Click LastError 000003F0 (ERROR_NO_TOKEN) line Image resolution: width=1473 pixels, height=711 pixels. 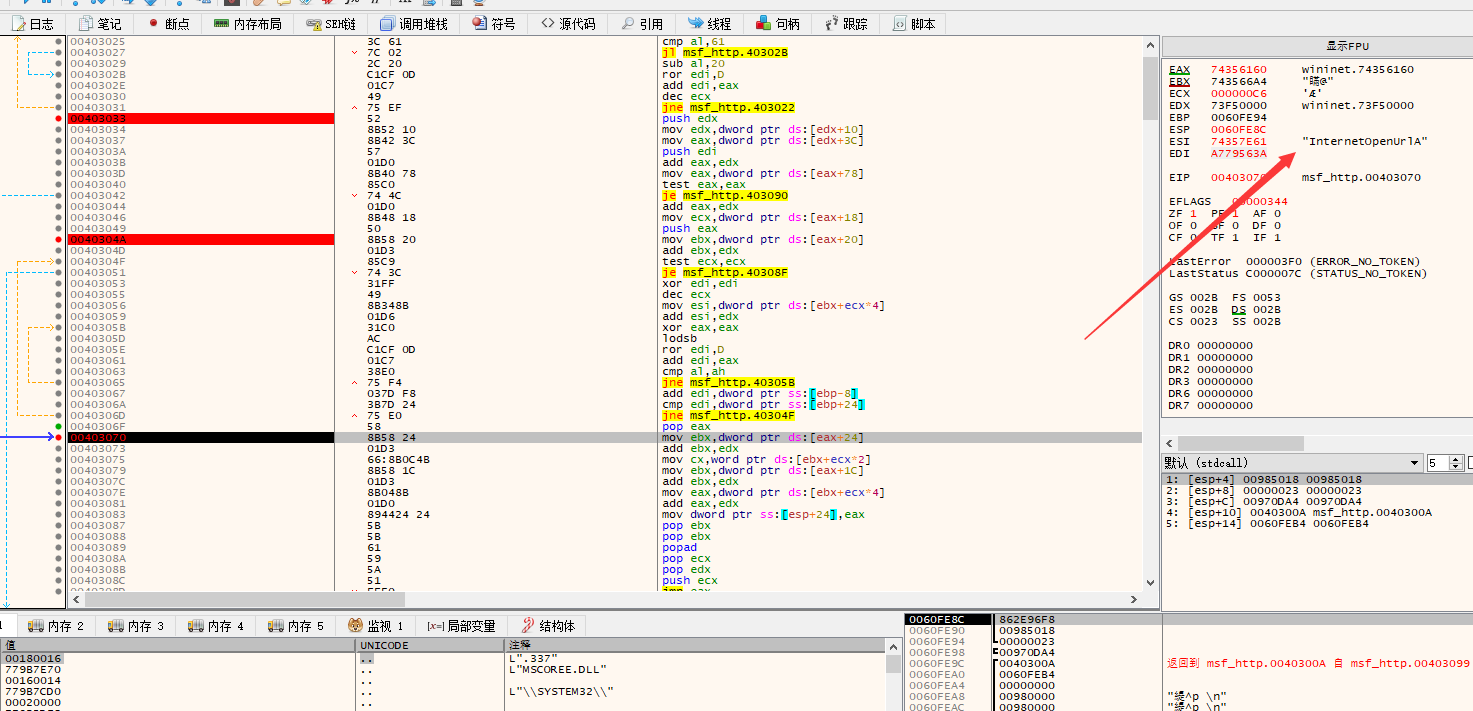click(x=1294, y=262)
